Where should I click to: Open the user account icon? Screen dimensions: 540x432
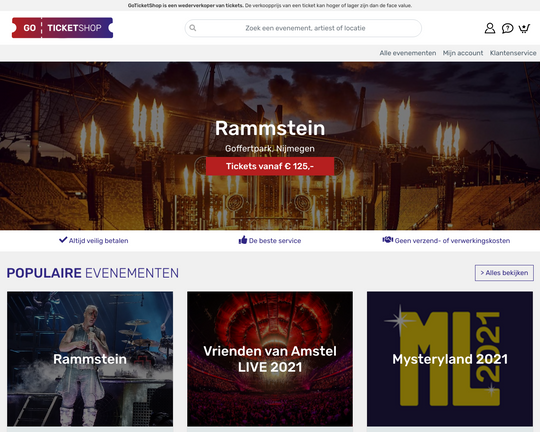pos(490,28)
